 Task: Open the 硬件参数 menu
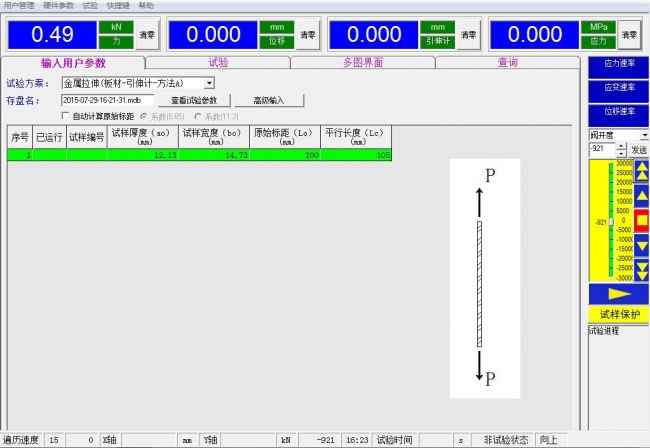[58, 5]
